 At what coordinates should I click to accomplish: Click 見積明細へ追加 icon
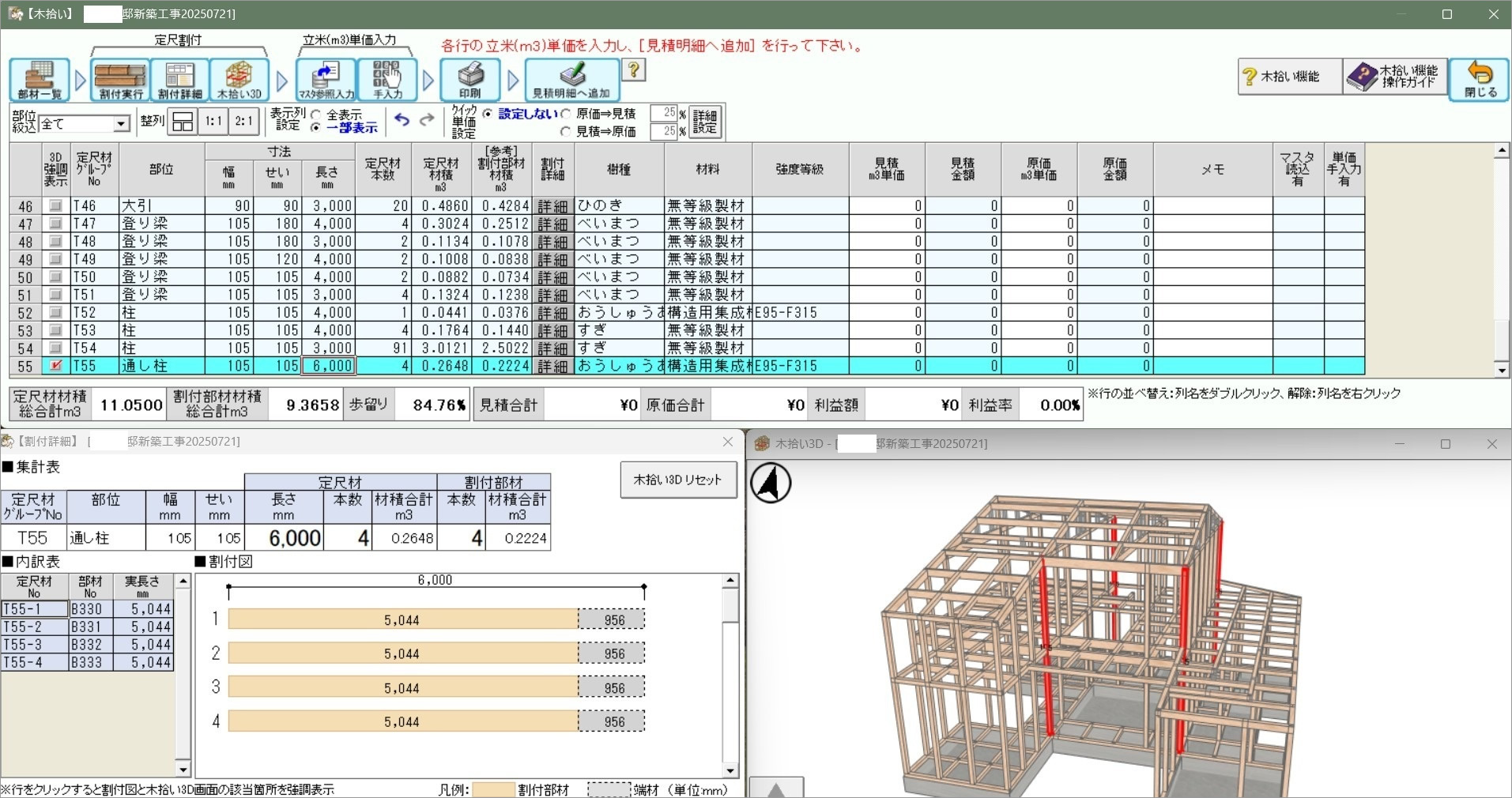571,80
